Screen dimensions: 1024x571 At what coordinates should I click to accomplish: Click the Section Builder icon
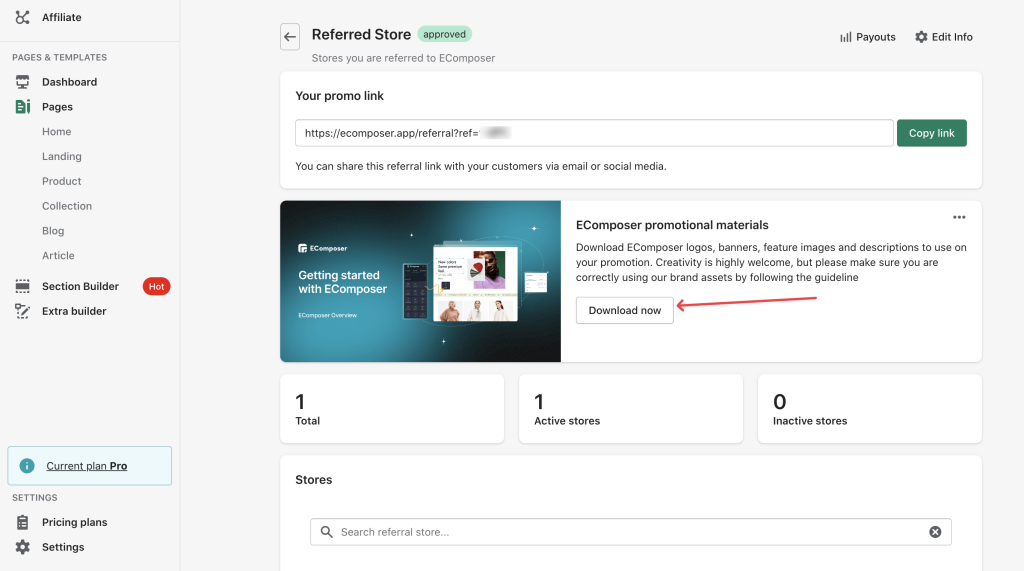22,286
